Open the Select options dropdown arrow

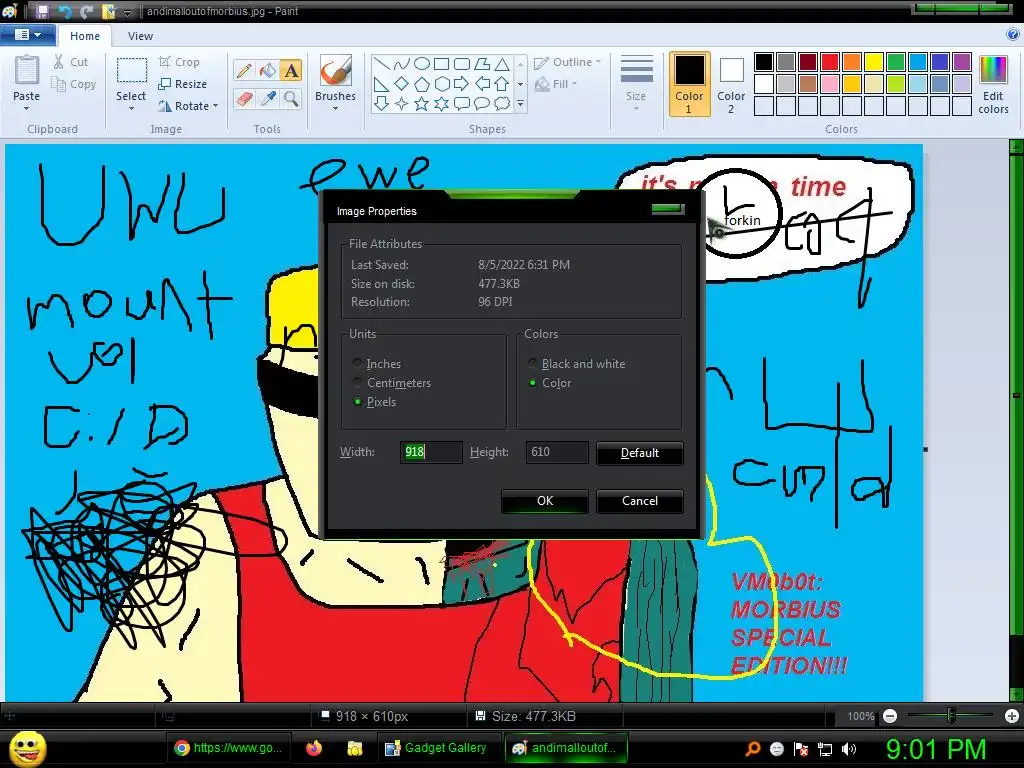click(x=131, y=108)
